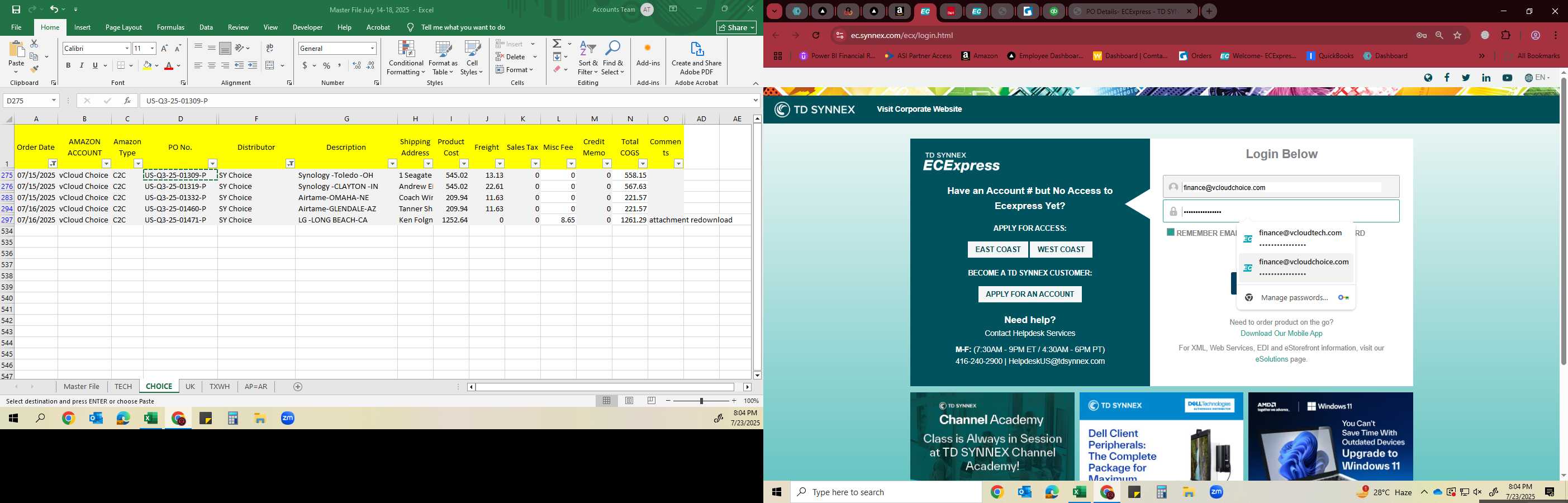Expand the font name Calibri dropdown
Viewport: 1568px width, 503px height.
[127, 49]
